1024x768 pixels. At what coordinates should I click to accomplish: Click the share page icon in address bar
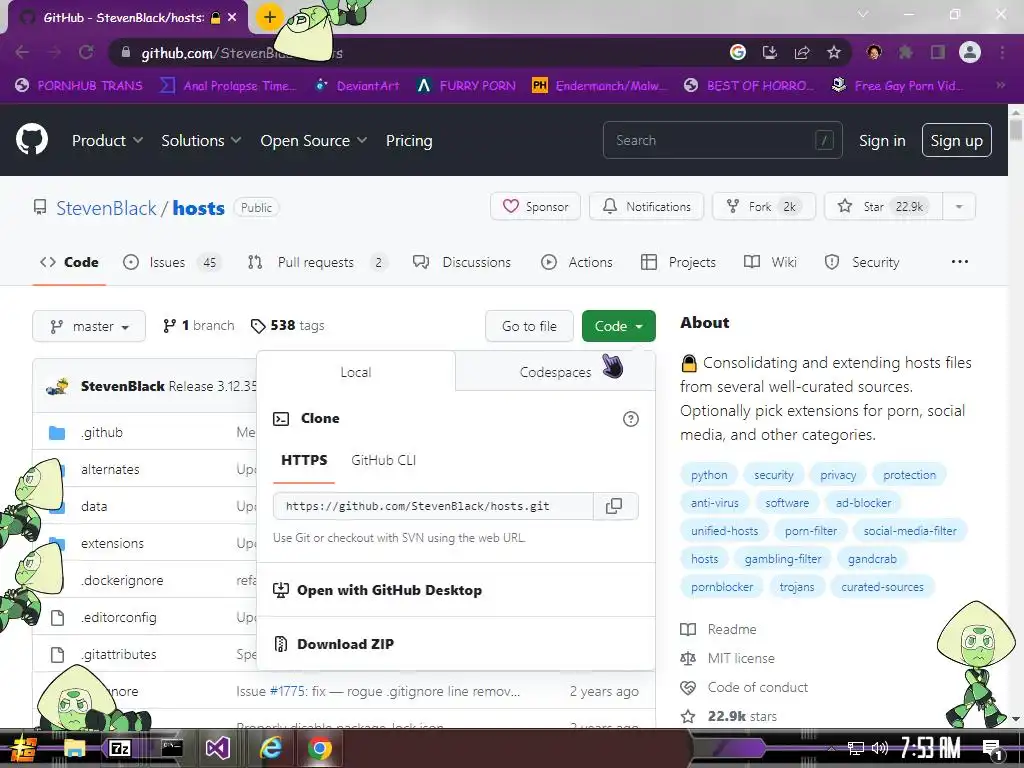coord(802,52)
